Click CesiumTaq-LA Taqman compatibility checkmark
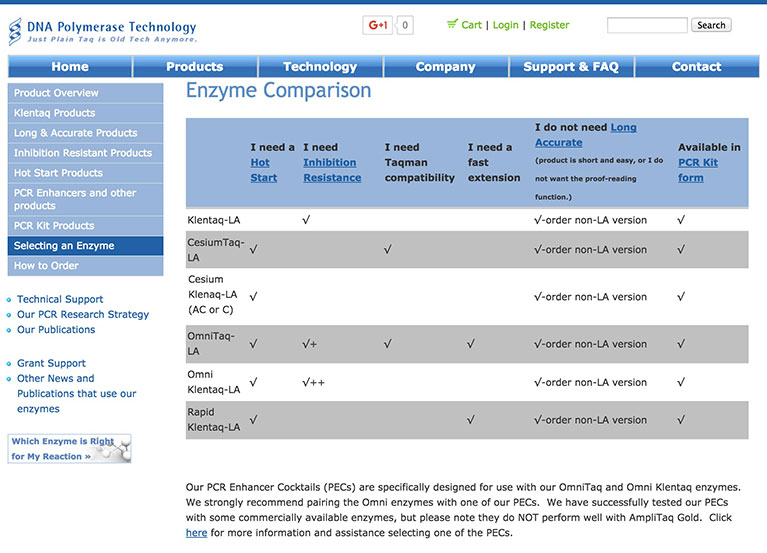This screenshot has height=553, width=767. coord(388,249)
